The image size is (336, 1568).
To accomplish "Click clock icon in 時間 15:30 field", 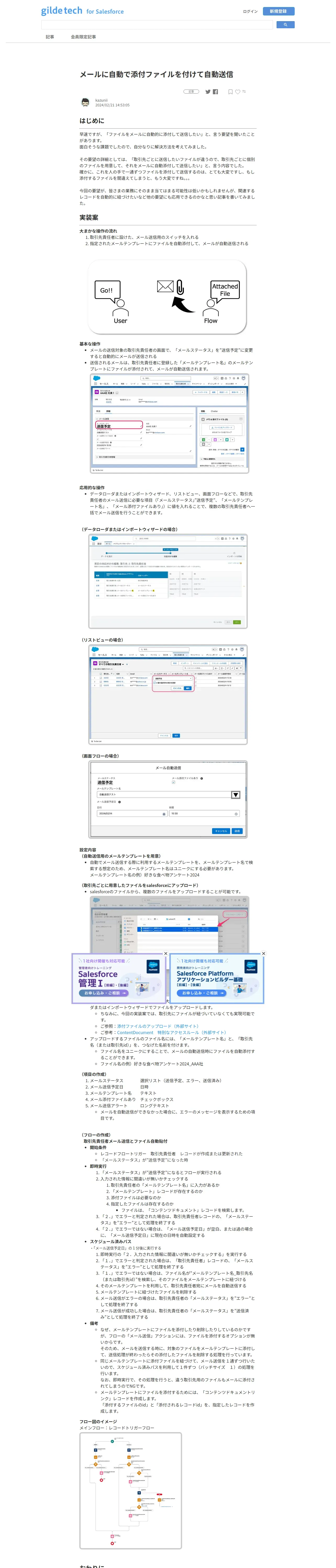I will coord(237,814).
